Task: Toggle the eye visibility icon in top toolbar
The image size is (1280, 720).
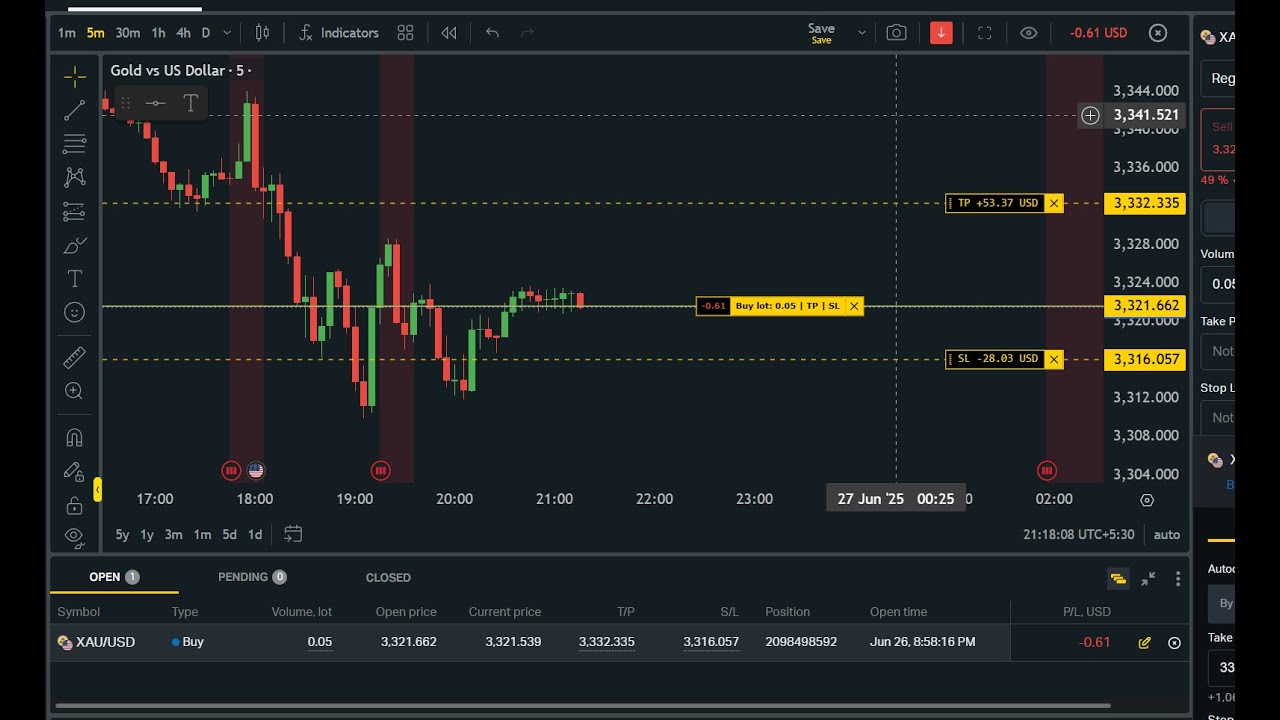Action: pos(1028,33)
